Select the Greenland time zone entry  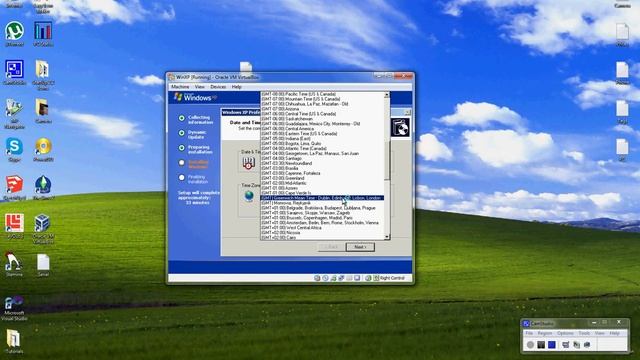click(322, 178)
